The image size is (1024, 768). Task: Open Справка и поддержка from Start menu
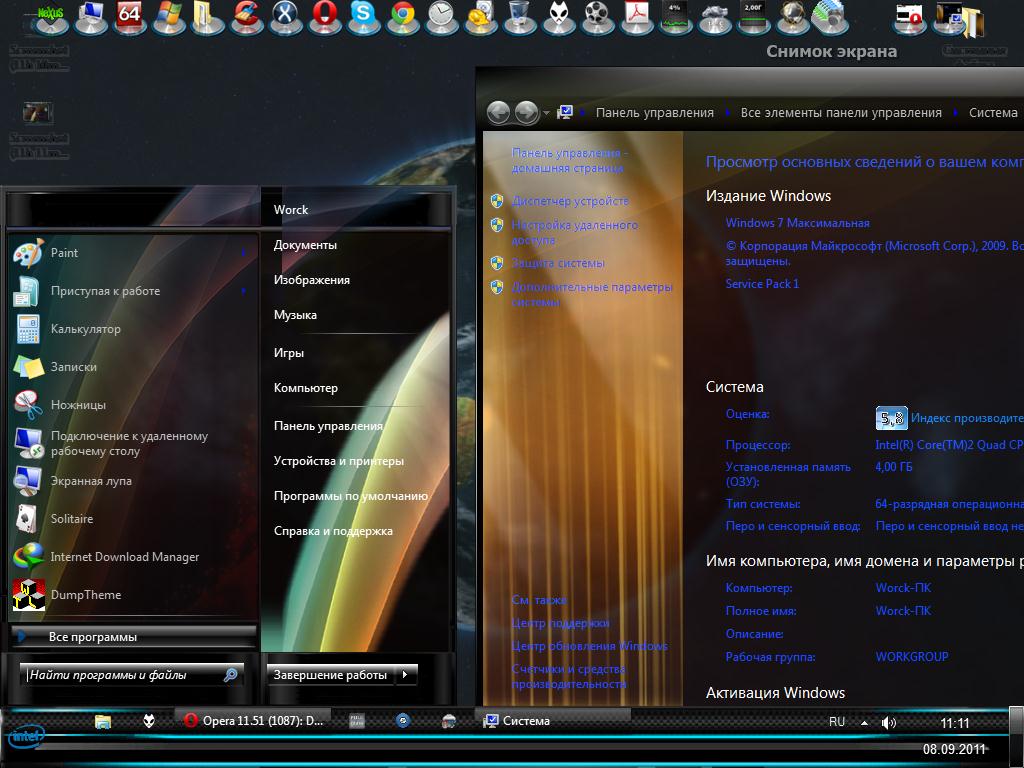[x=333, y=531]
